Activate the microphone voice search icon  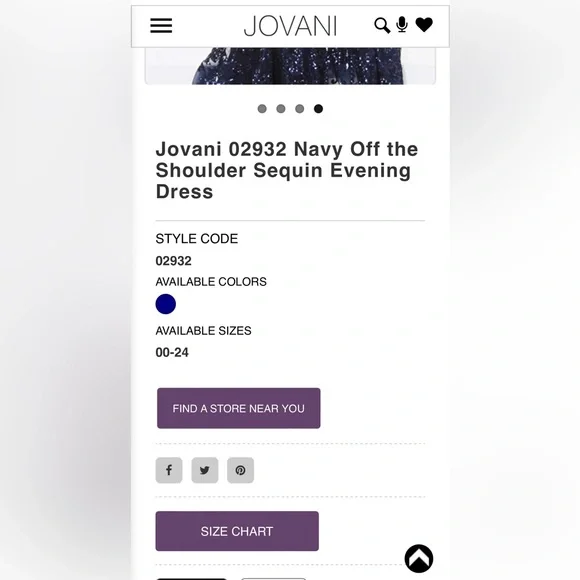402,25
